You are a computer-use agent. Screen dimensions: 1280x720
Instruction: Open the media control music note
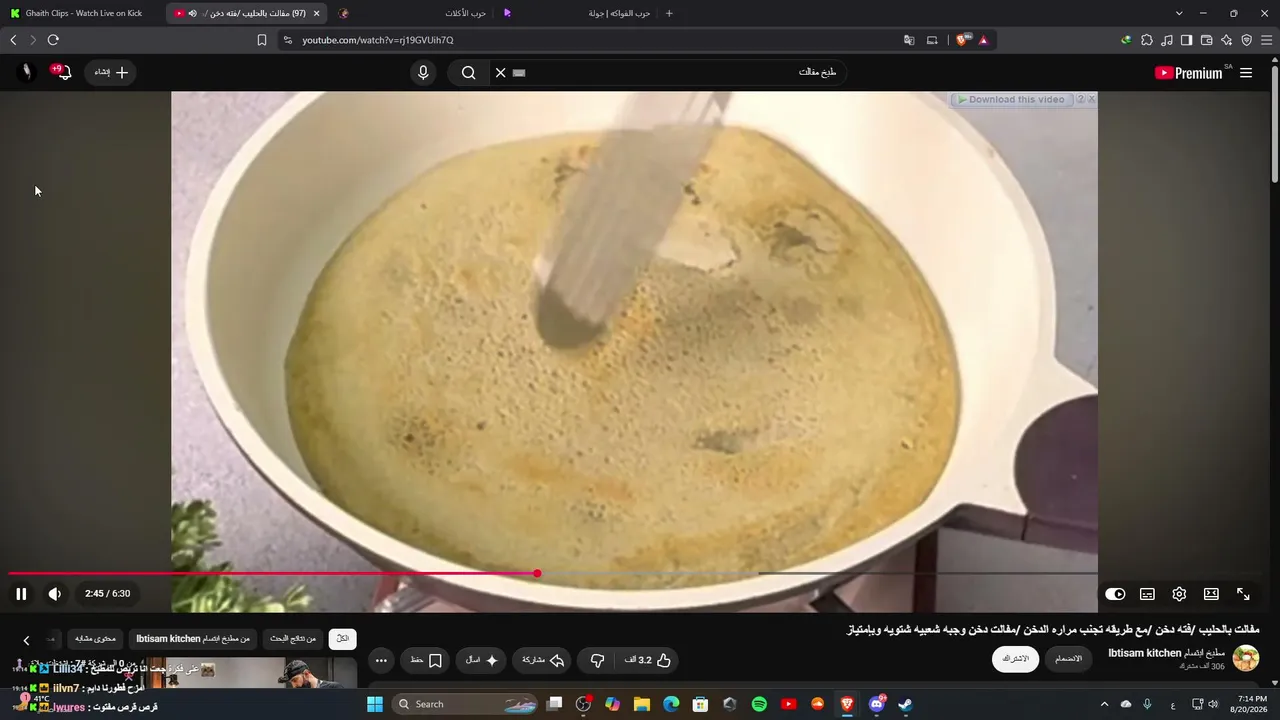click(x=1167, y=40)
